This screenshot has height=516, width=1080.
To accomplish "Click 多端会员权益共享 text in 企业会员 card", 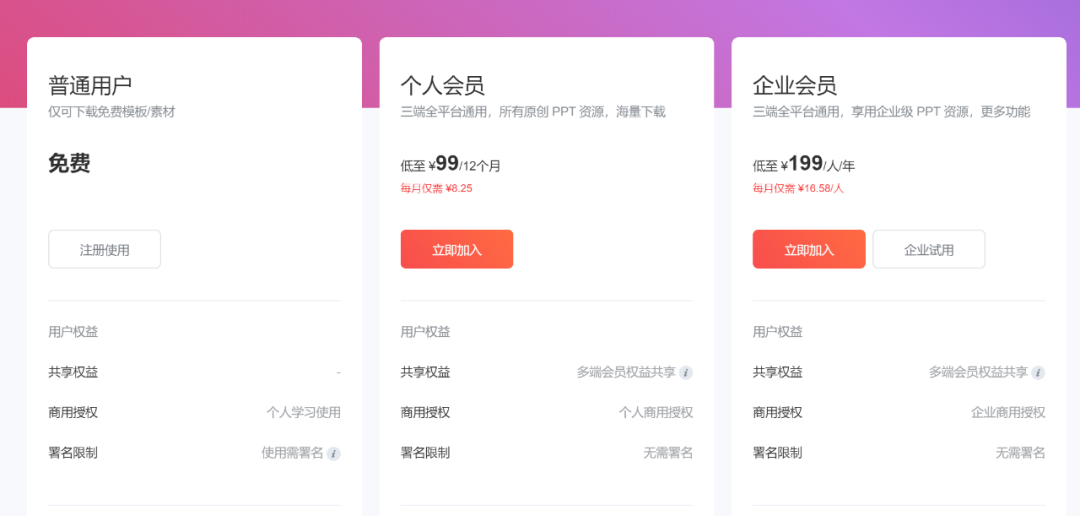I will pyautogui.click(x=978, y=373).
